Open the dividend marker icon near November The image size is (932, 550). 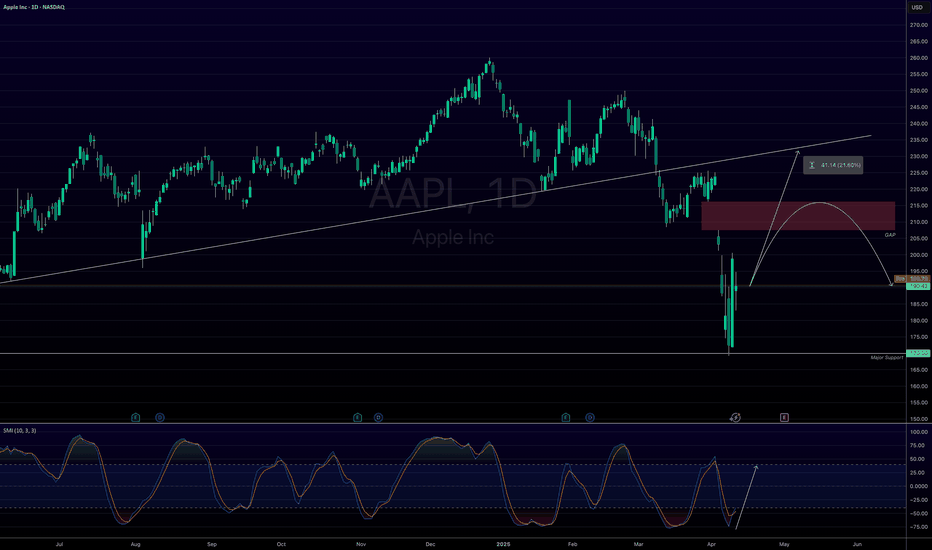tap(378, 417)
